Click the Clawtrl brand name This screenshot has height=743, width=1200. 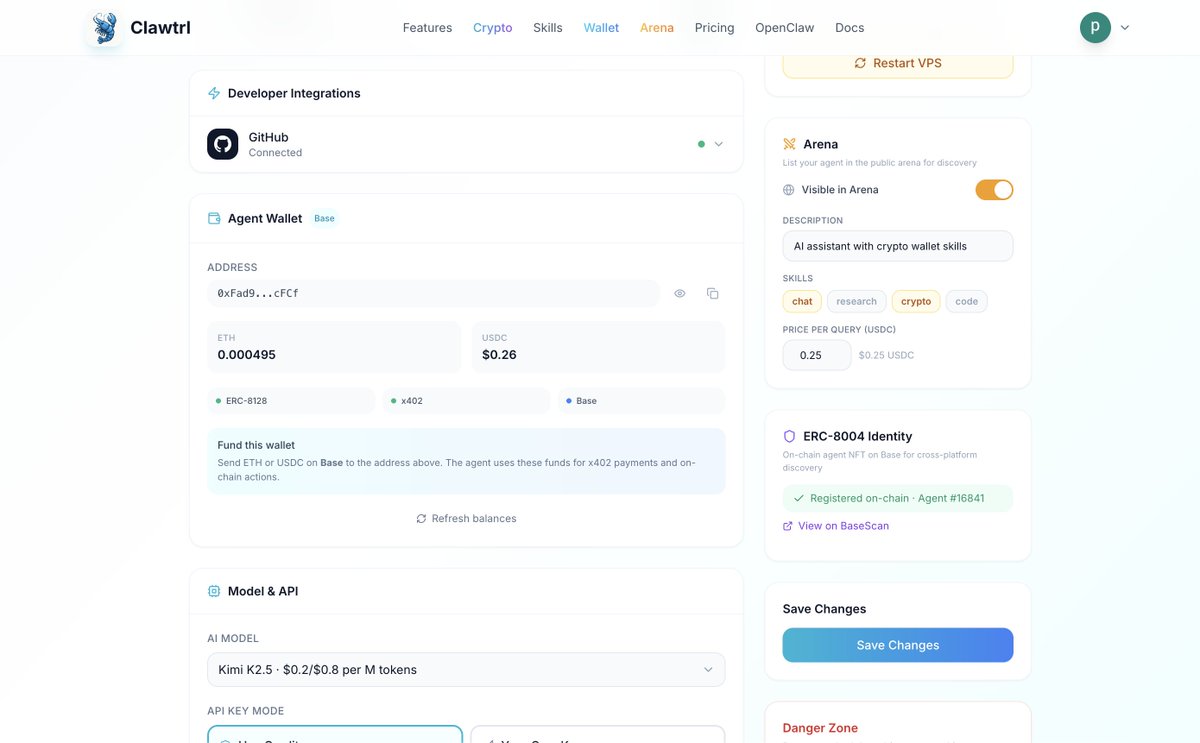coord(160,28)
